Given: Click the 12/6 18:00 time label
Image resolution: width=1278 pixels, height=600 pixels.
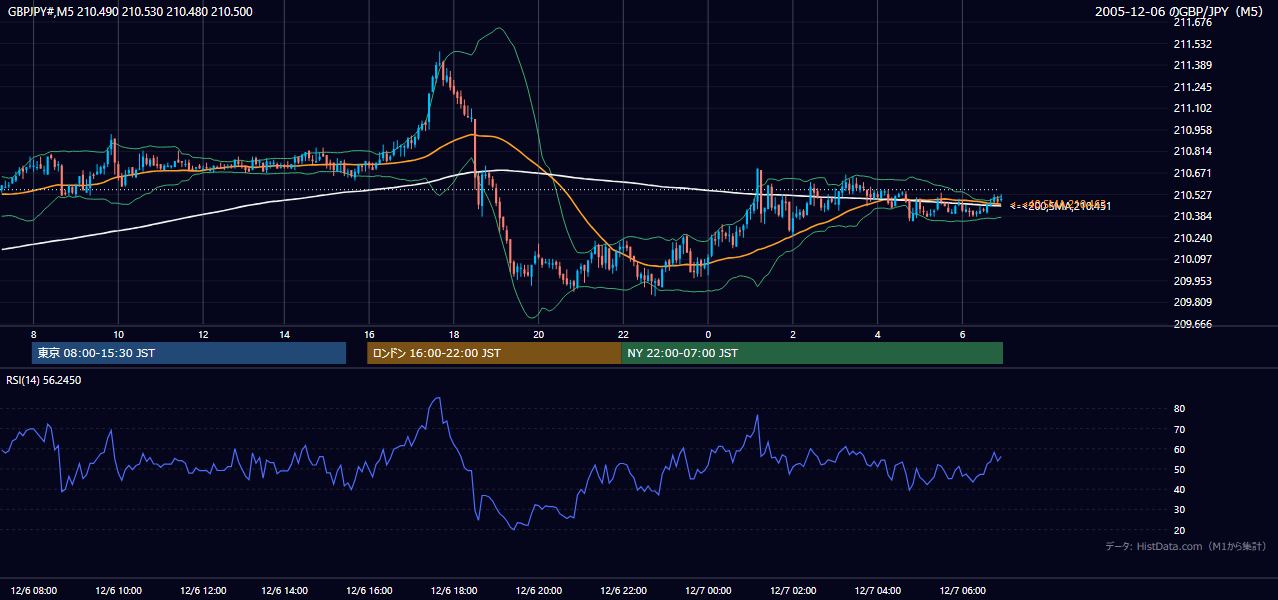Looking at the screenshot, I should pos(455,590).
